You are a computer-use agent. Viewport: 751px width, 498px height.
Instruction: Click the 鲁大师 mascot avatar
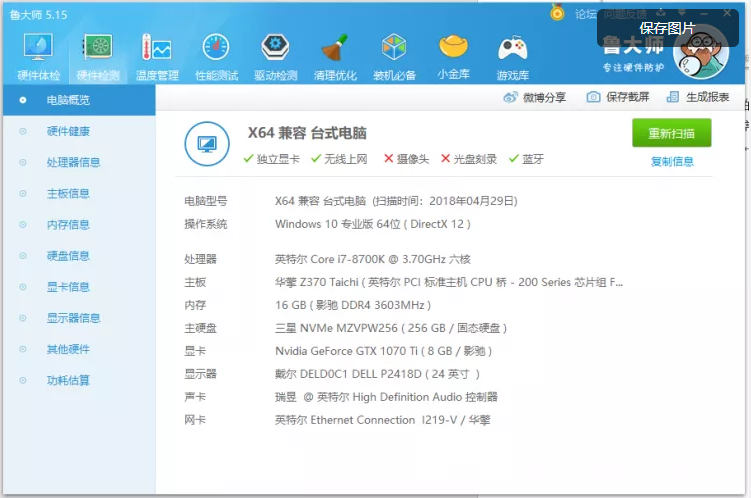coord(701,53)
